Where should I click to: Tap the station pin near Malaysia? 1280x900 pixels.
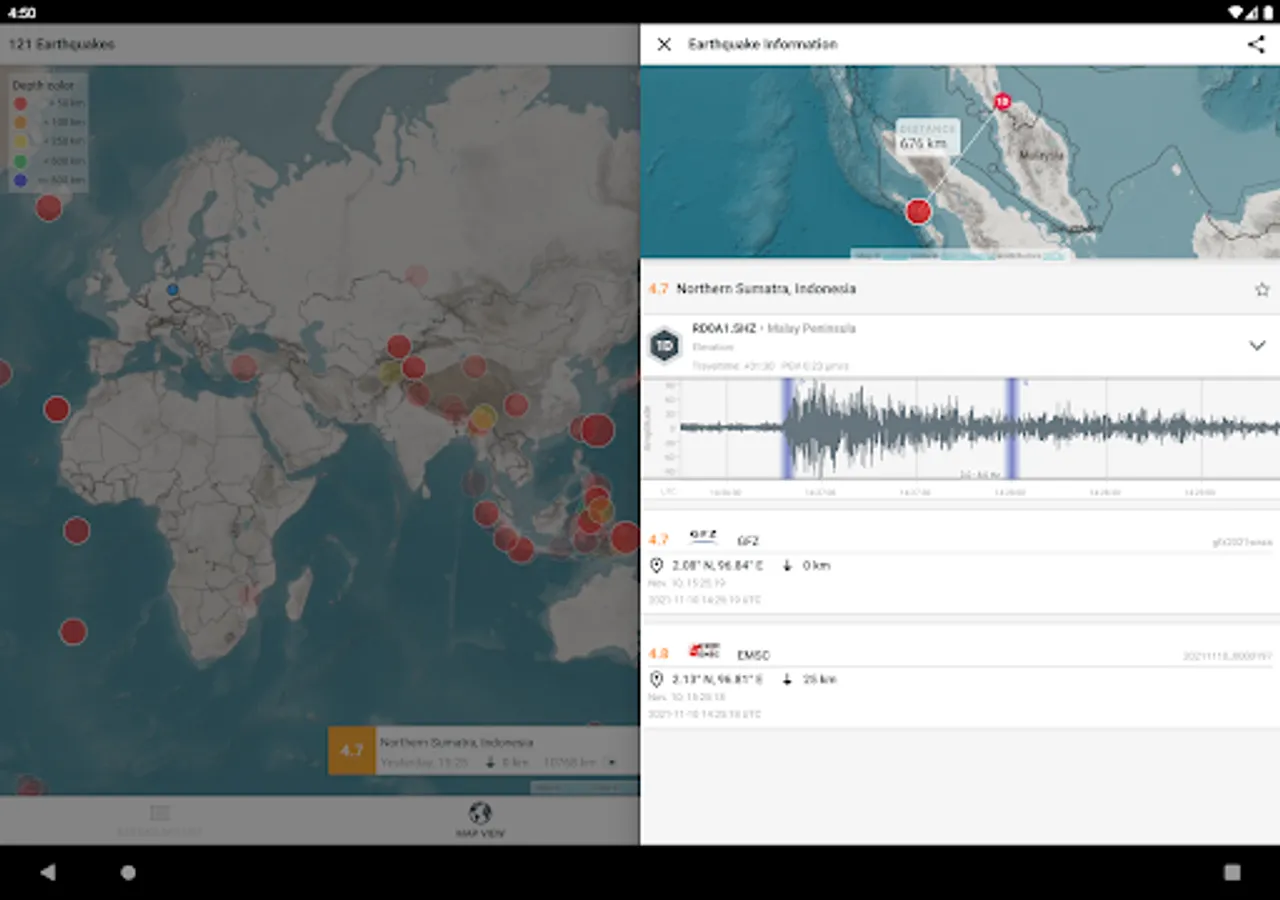(1002, 102)
